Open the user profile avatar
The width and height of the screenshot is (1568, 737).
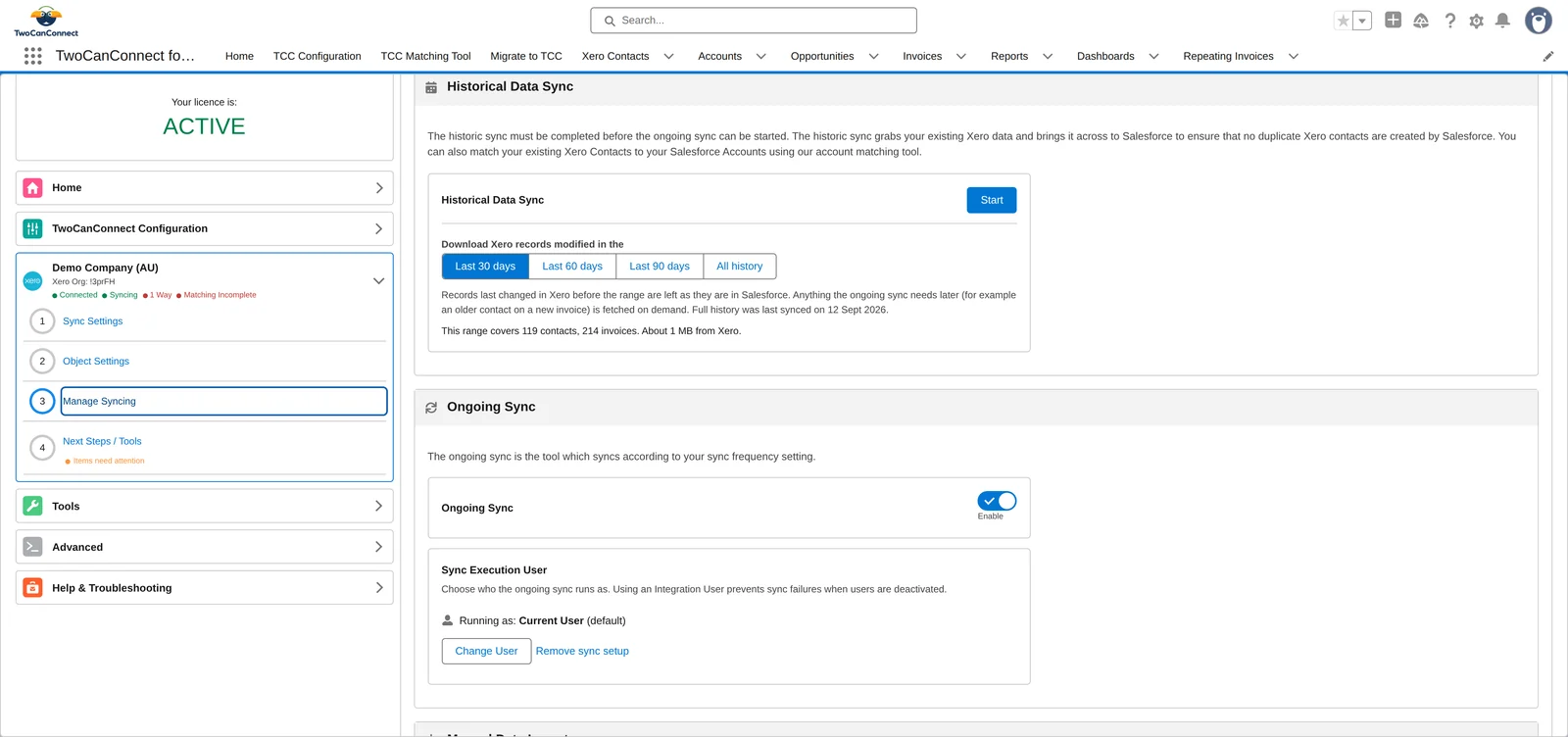(1539, 21)
